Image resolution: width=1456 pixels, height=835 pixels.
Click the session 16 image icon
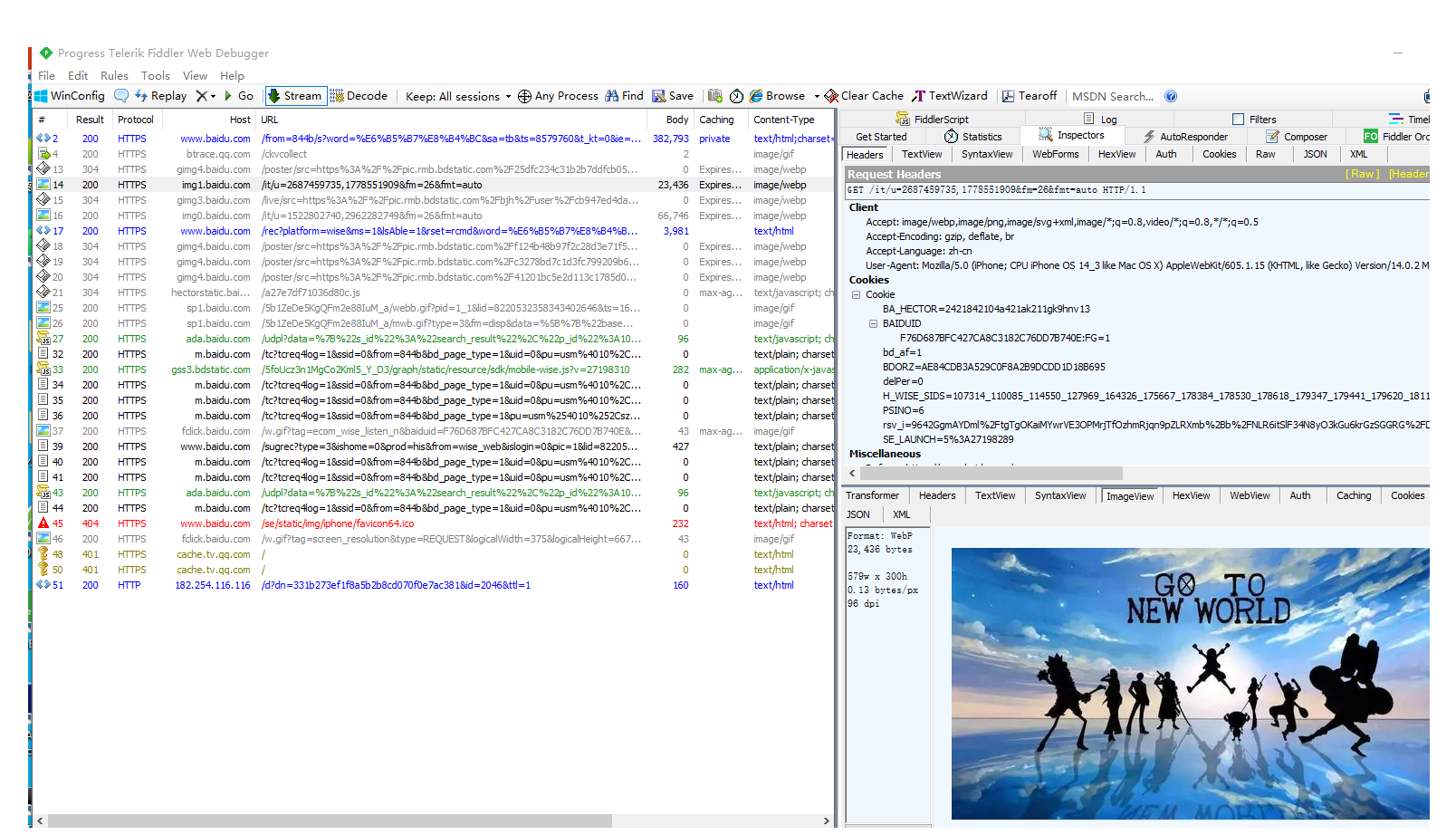click(43, 216)
